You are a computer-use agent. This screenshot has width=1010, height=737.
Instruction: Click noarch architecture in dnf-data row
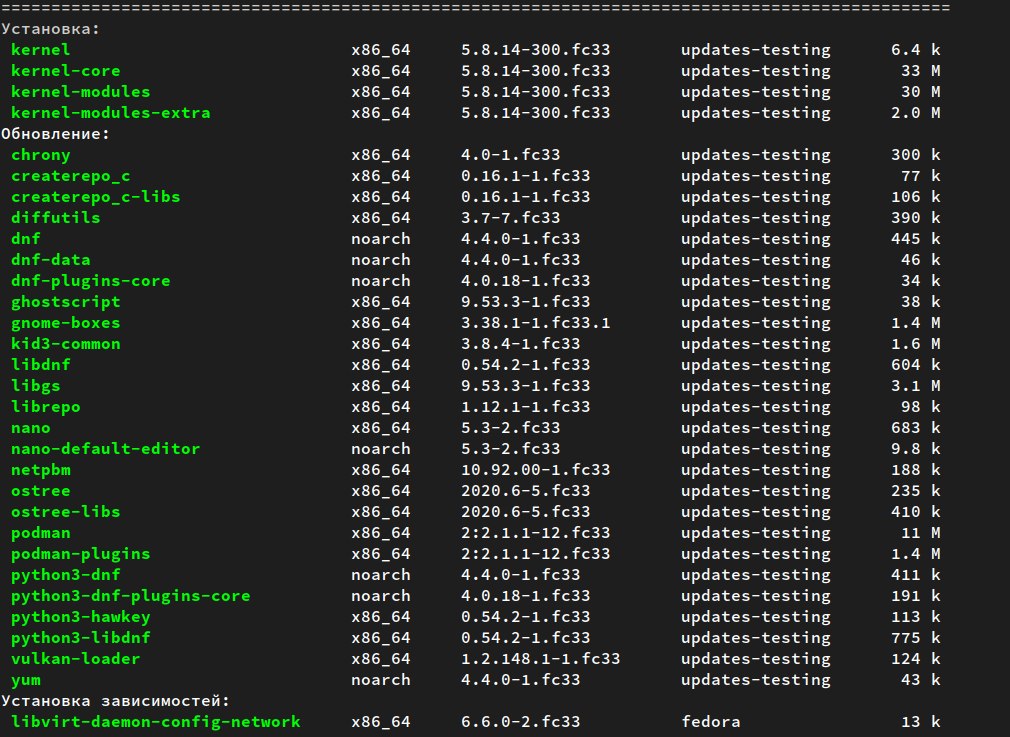381,260
